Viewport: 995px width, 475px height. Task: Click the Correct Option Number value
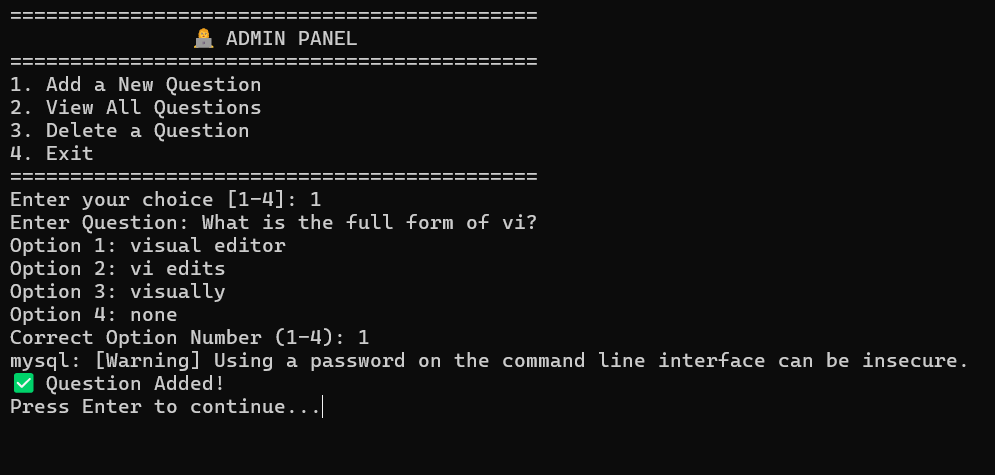coord(363,337)
